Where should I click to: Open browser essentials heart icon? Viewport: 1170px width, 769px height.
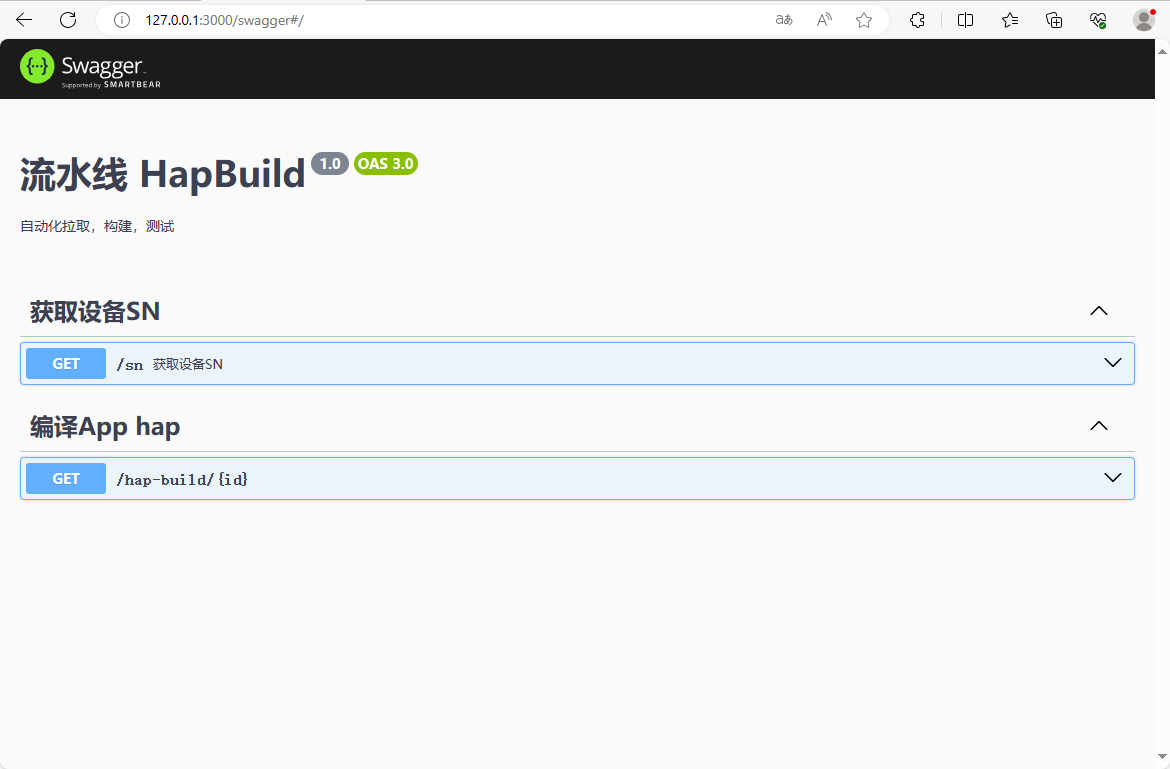pyautogui.click(x=1098, y=20)
